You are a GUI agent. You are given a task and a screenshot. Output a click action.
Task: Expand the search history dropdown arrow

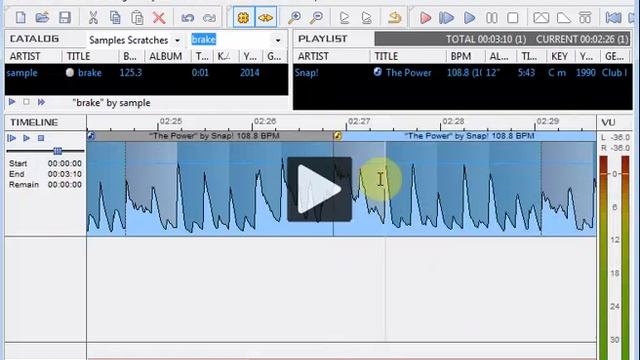278,40
